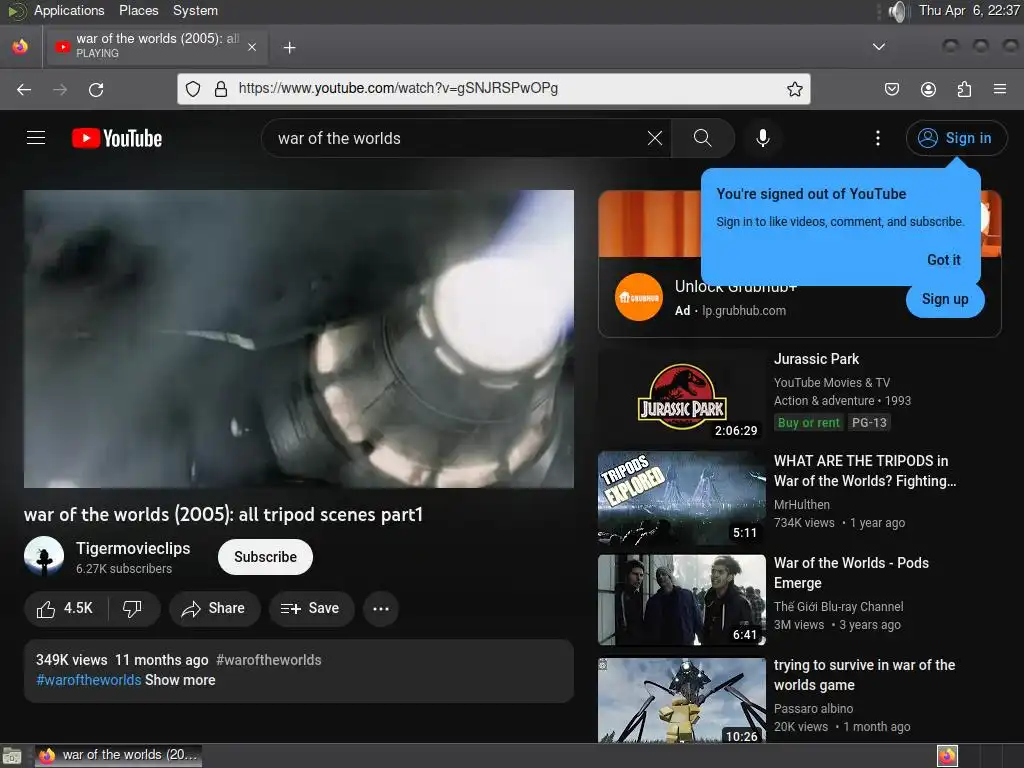Reload the page with the refresh icon
Viewport: 1024px width, 768px height.
96,89
